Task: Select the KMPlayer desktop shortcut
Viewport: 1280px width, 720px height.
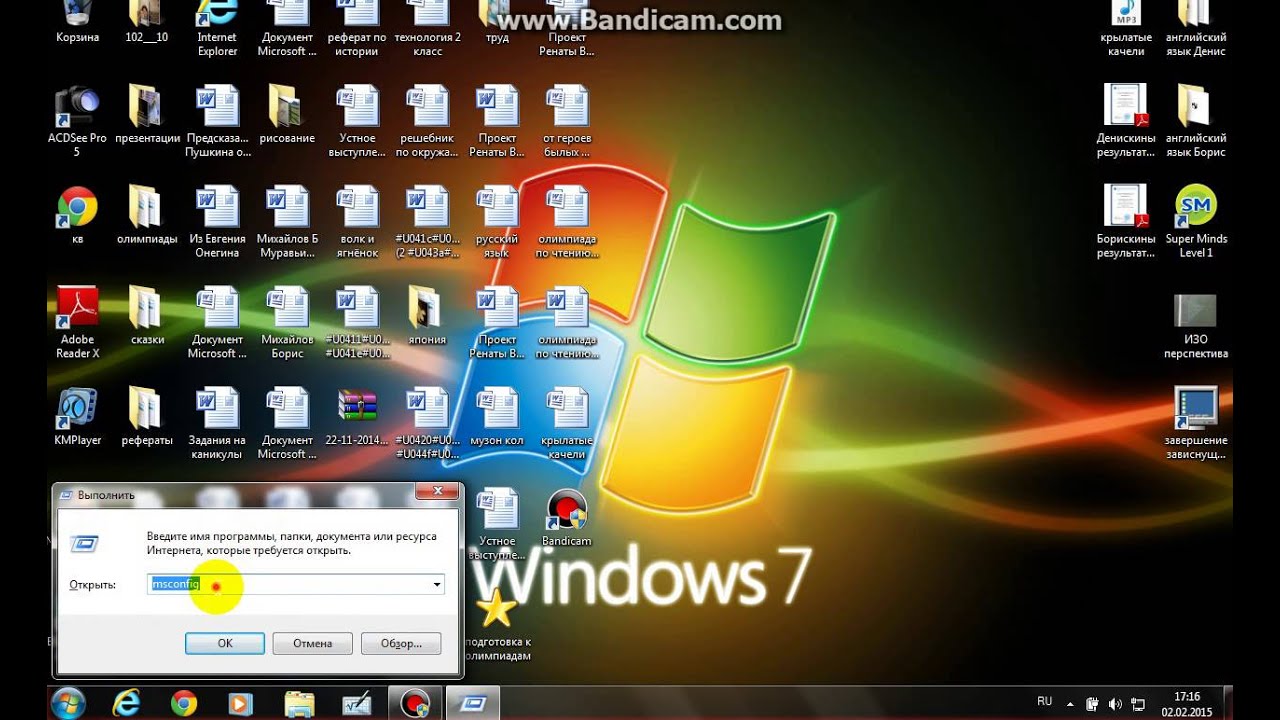Action: pos(77,416)
